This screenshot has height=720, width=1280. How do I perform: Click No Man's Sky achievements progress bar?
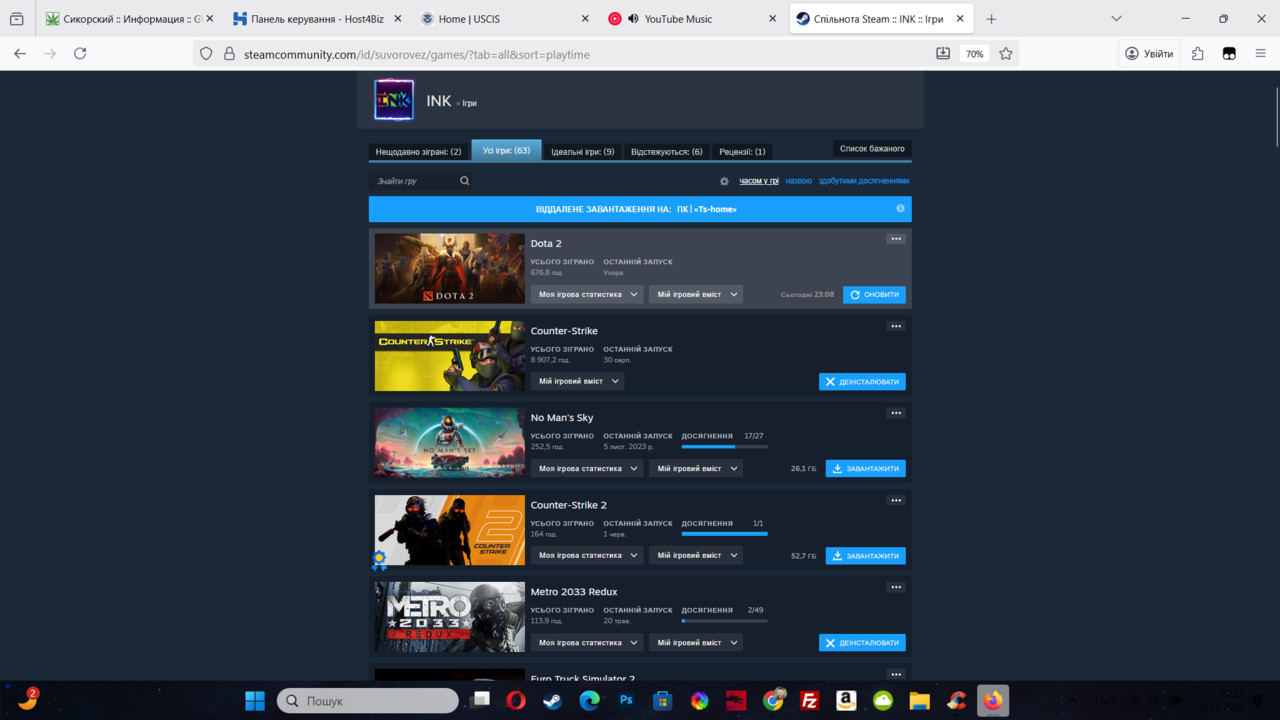click(x=724, y=447)
